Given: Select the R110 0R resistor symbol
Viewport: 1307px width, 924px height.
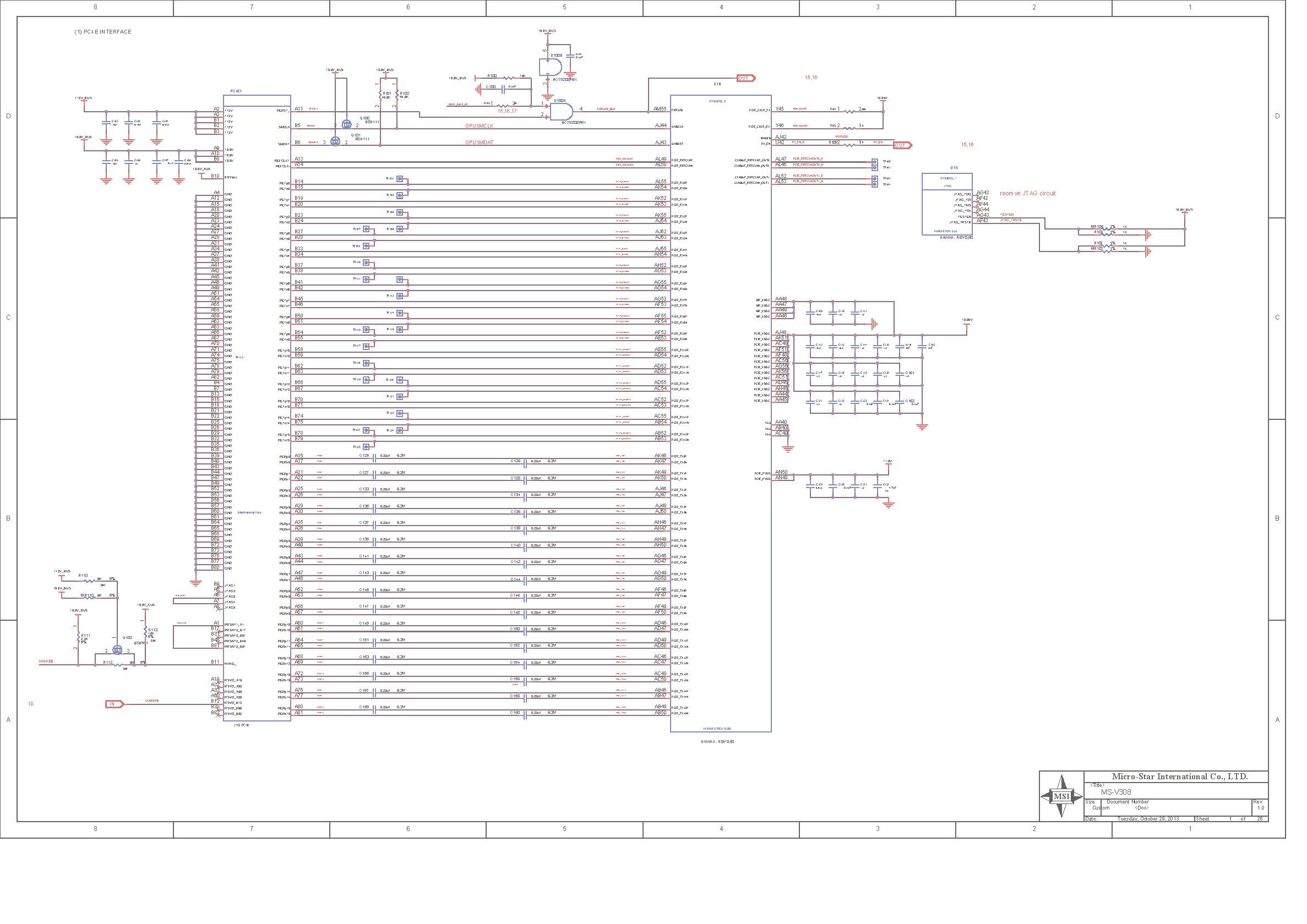Looking at the screenshot, I should pos(89,581).
